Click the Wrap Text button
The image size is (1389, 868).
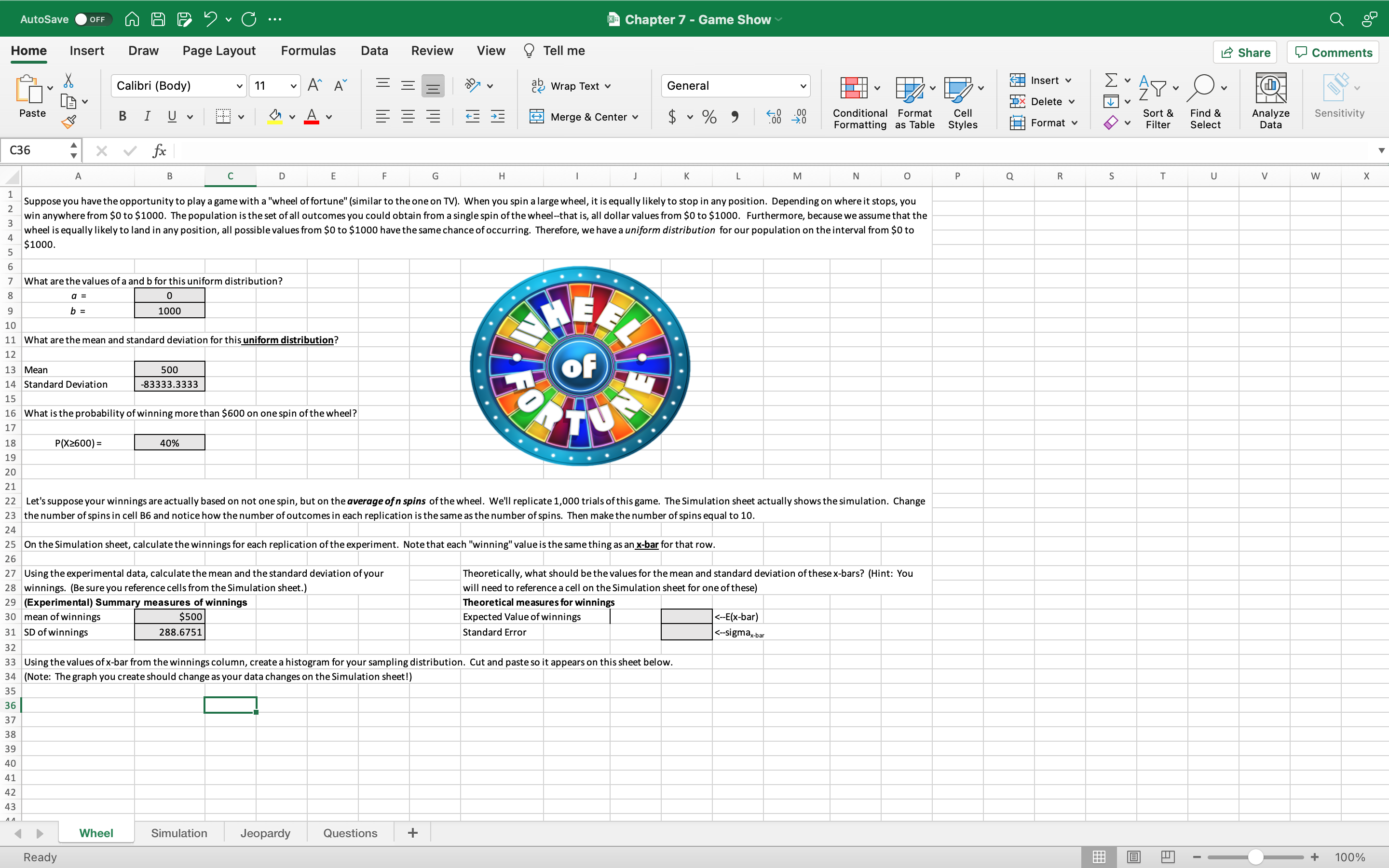pos(564,86)
